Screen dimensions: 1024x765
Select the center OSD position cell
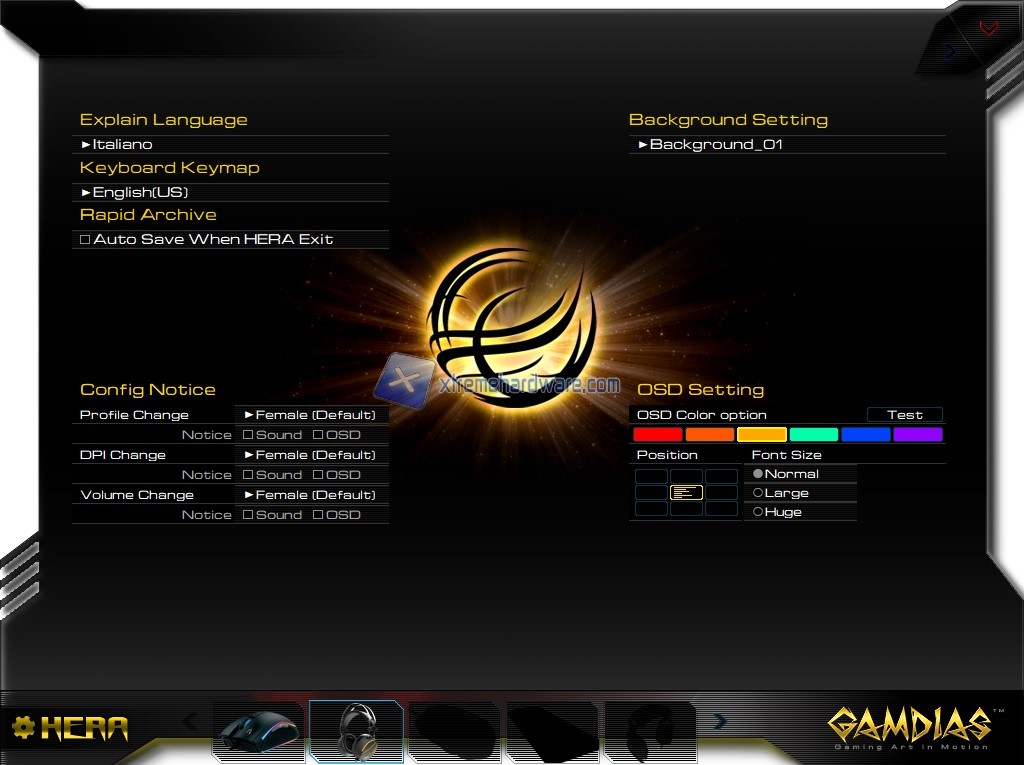(686, 493)
